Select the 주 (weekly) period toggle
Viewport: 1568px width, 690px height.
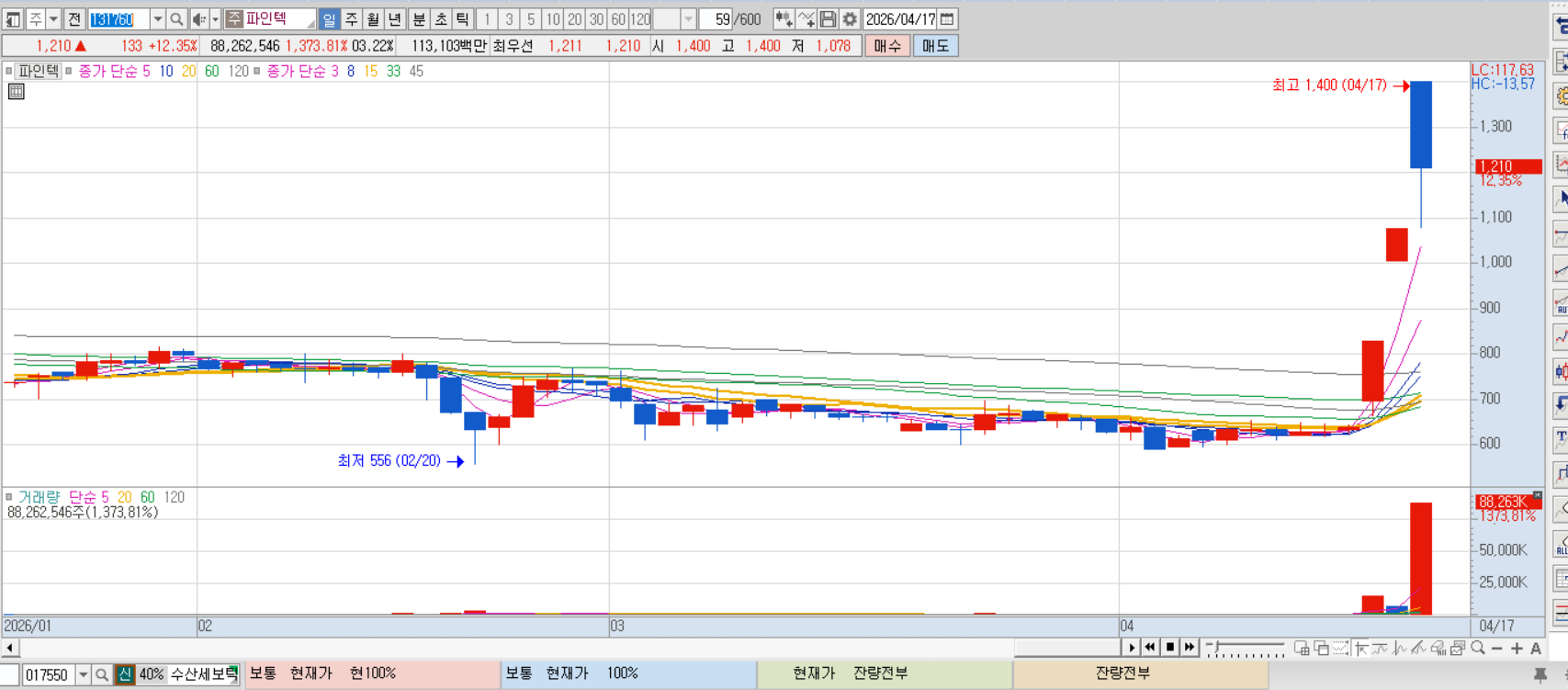point(351,19)
